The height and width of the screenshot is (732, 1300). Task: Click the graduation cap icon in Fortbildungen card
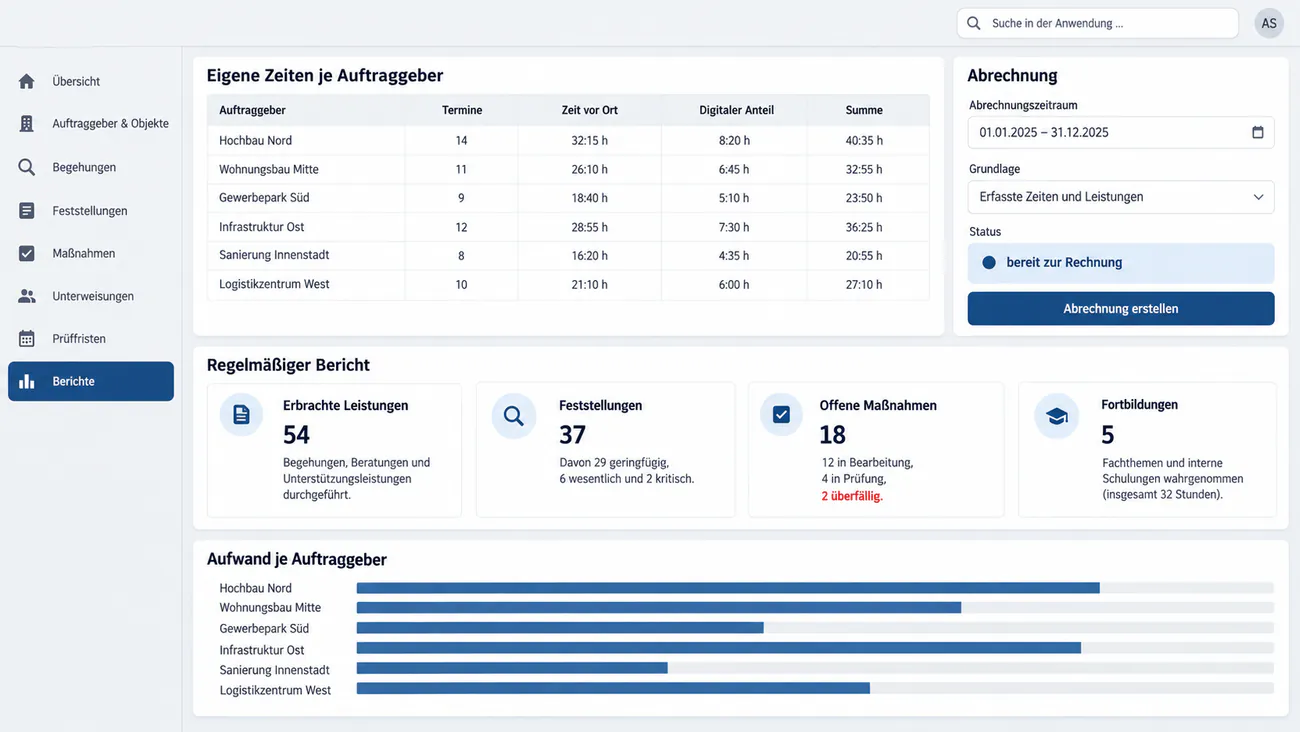coord(1057,416)
